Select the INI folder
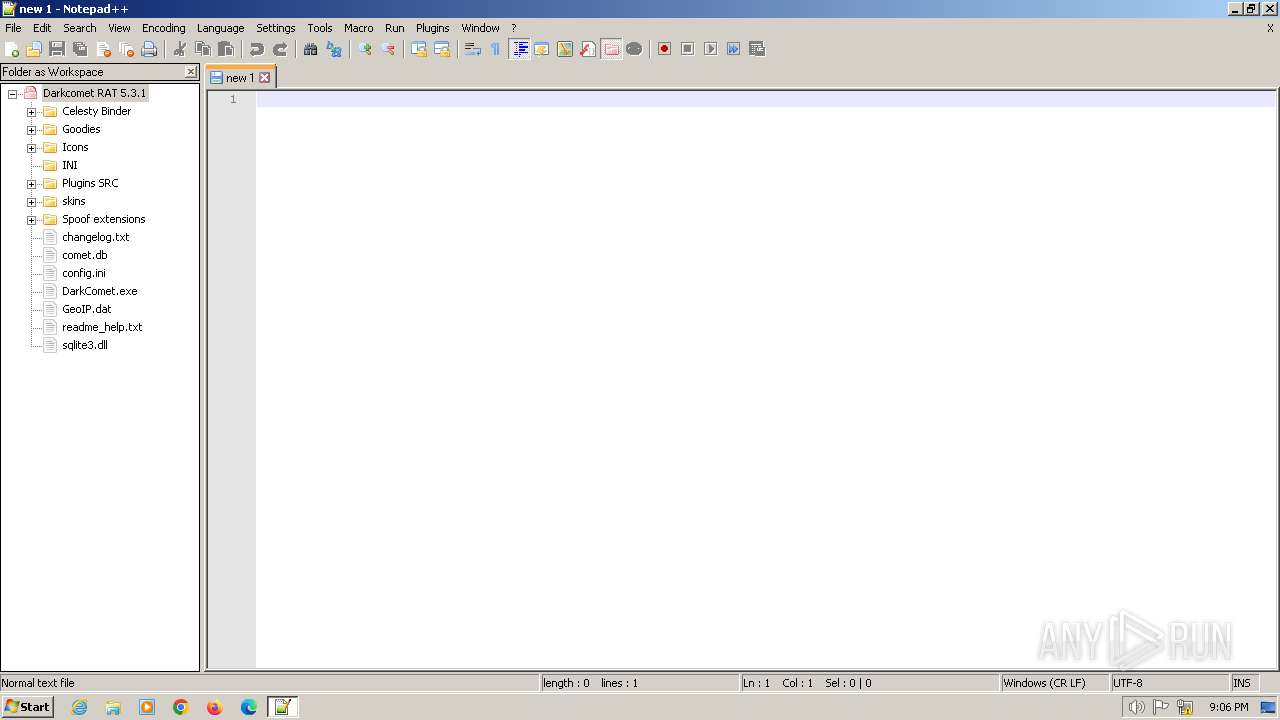 tap(69, 165)
